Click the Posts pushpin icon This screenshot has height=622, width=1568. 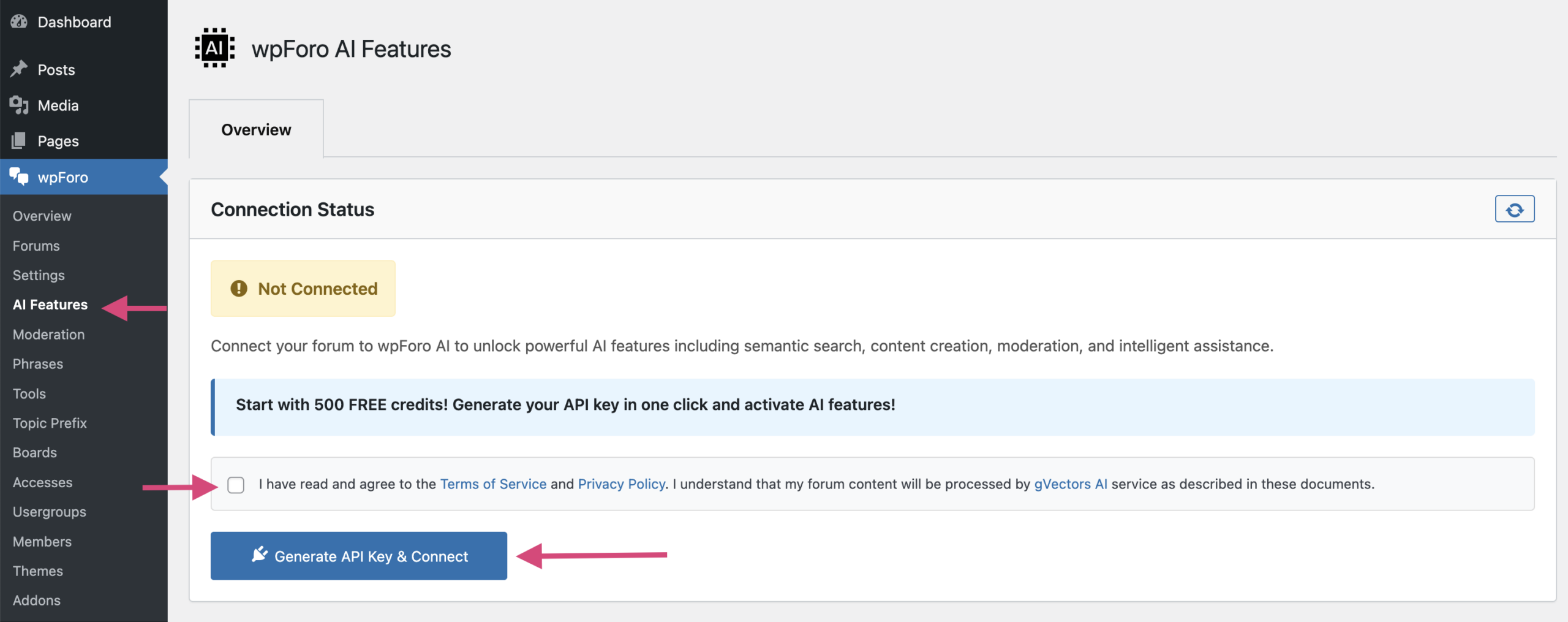pyautogui.click(x=19, y=69)
